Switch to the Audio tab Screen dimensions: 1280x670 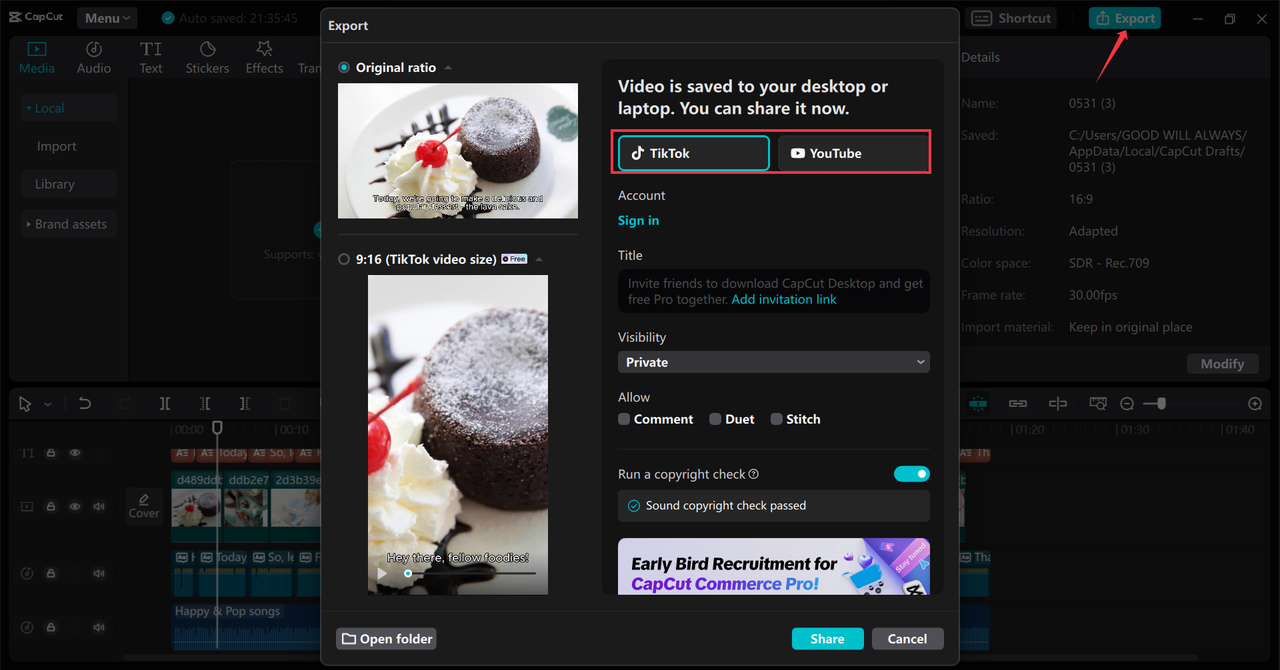pos(94,58)
